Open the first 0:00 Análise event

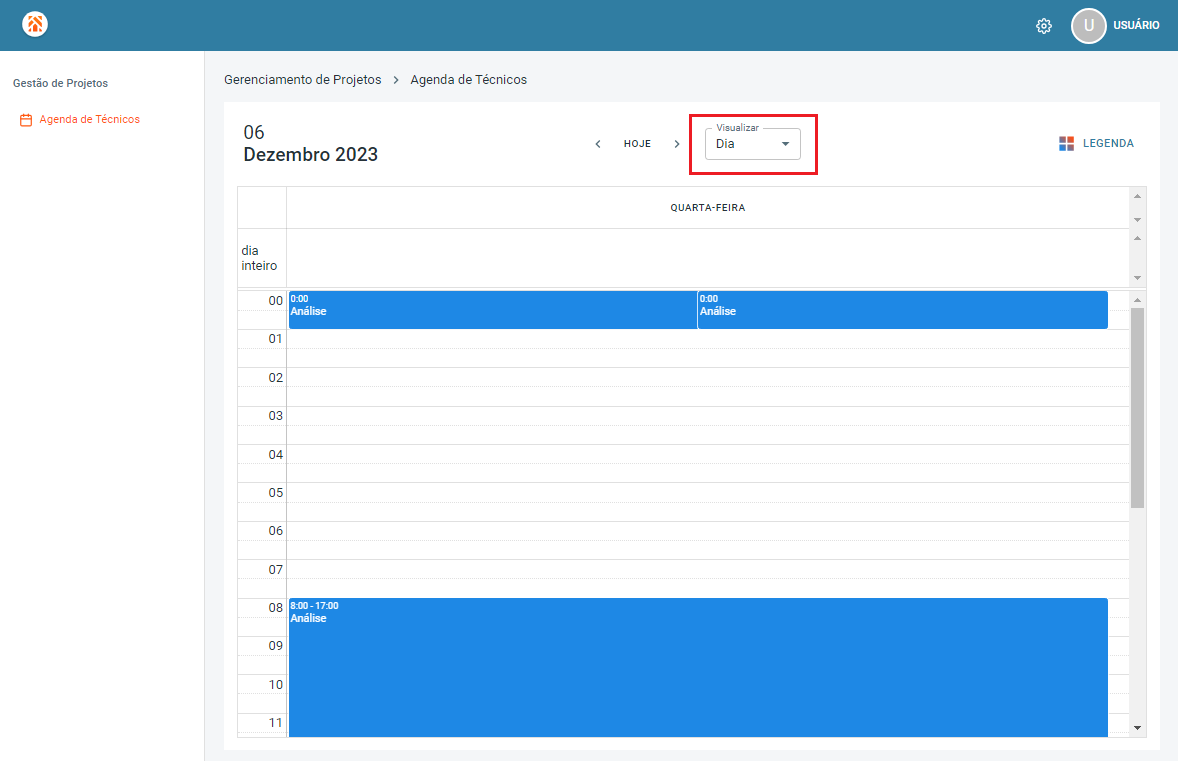tap(493, 310)
